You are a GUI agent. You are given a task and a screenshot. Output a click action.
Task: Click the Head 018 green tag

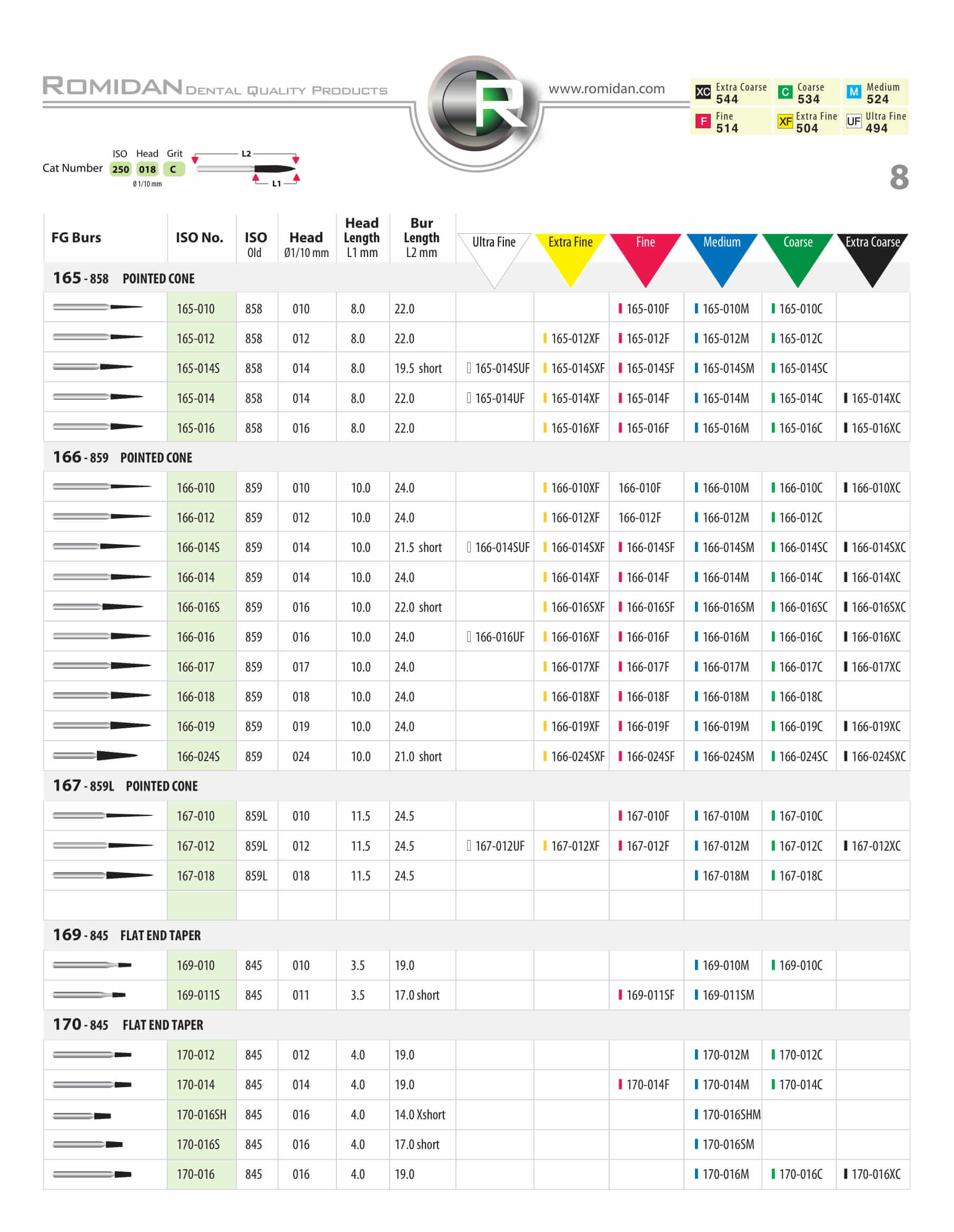[147, 169]
